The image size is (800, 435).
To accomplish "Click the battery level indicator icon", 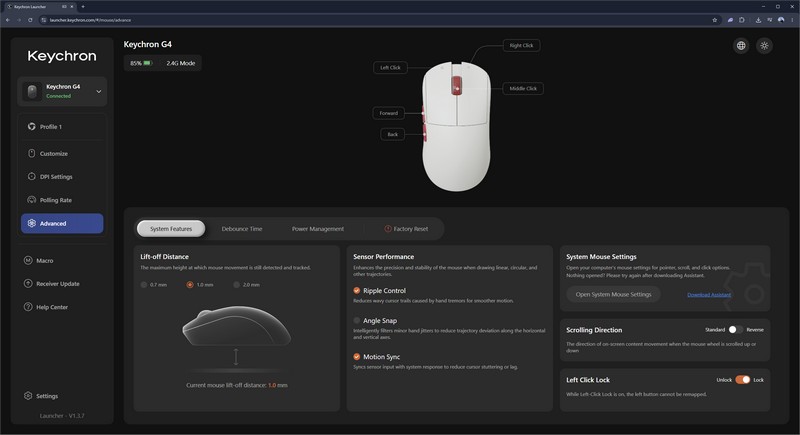I will tap(147, 63).
